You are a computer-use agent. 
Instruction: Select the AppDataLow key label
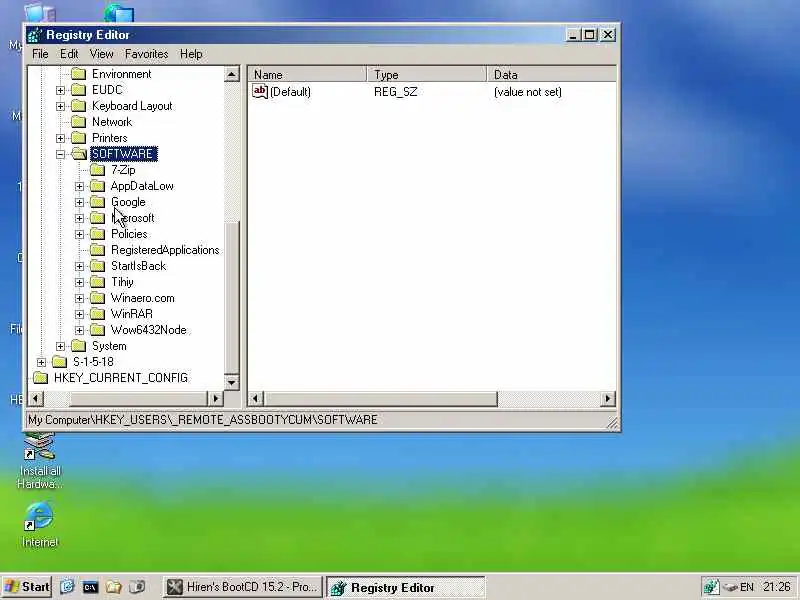(142, 186)
